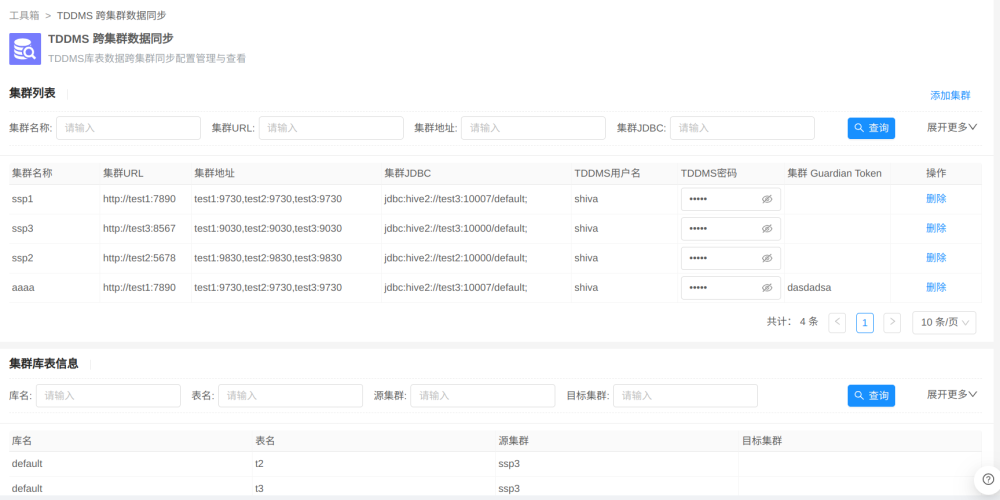Click the TDDMS database search logo icon
The height and width of the screenshot is (500, 1000).
pyautogui.click(x=25, y=49)
